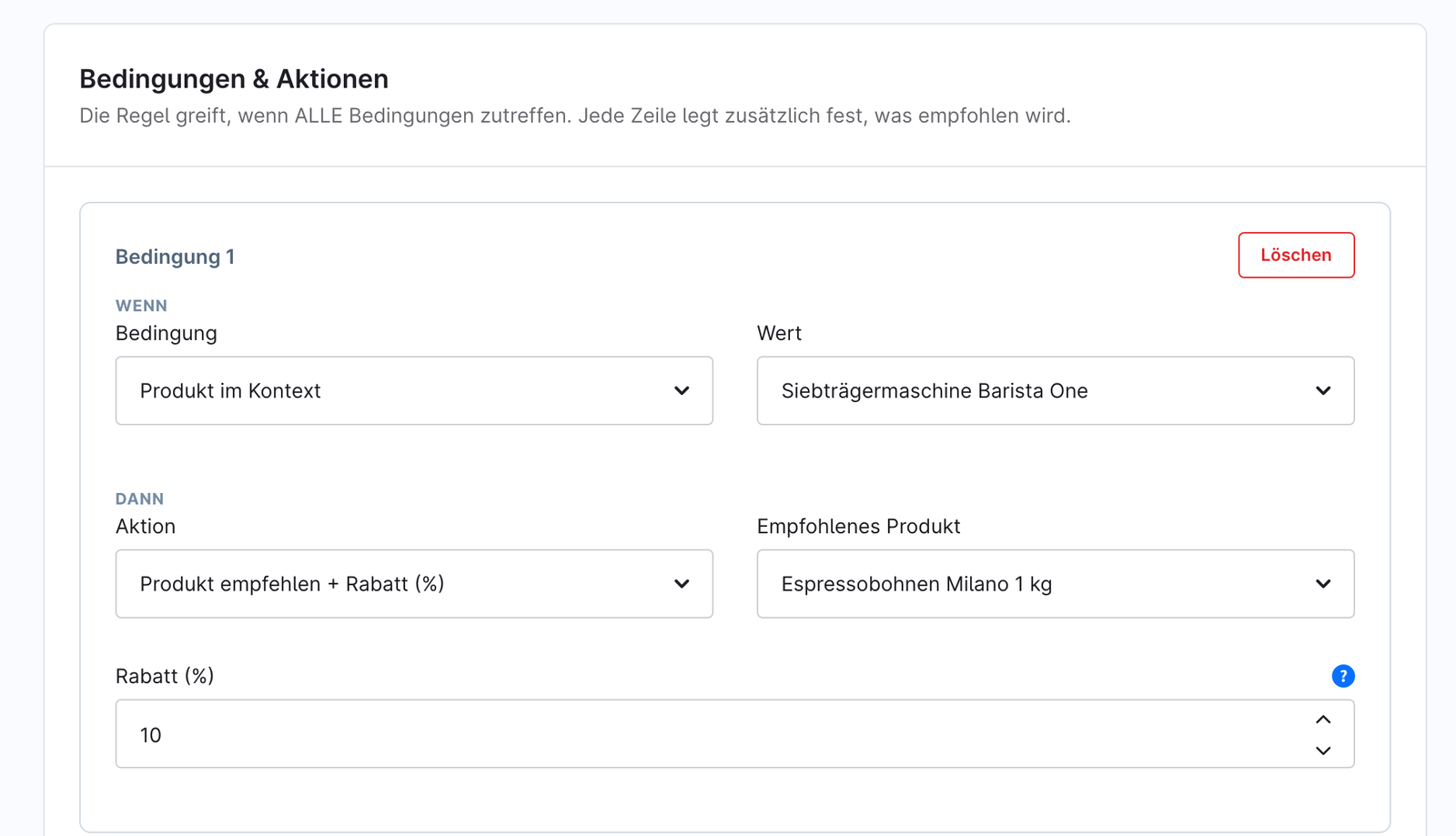1456x836 pixels.
Task: Click the "Empfohlenes Produkt" field label
Action: 858,526
